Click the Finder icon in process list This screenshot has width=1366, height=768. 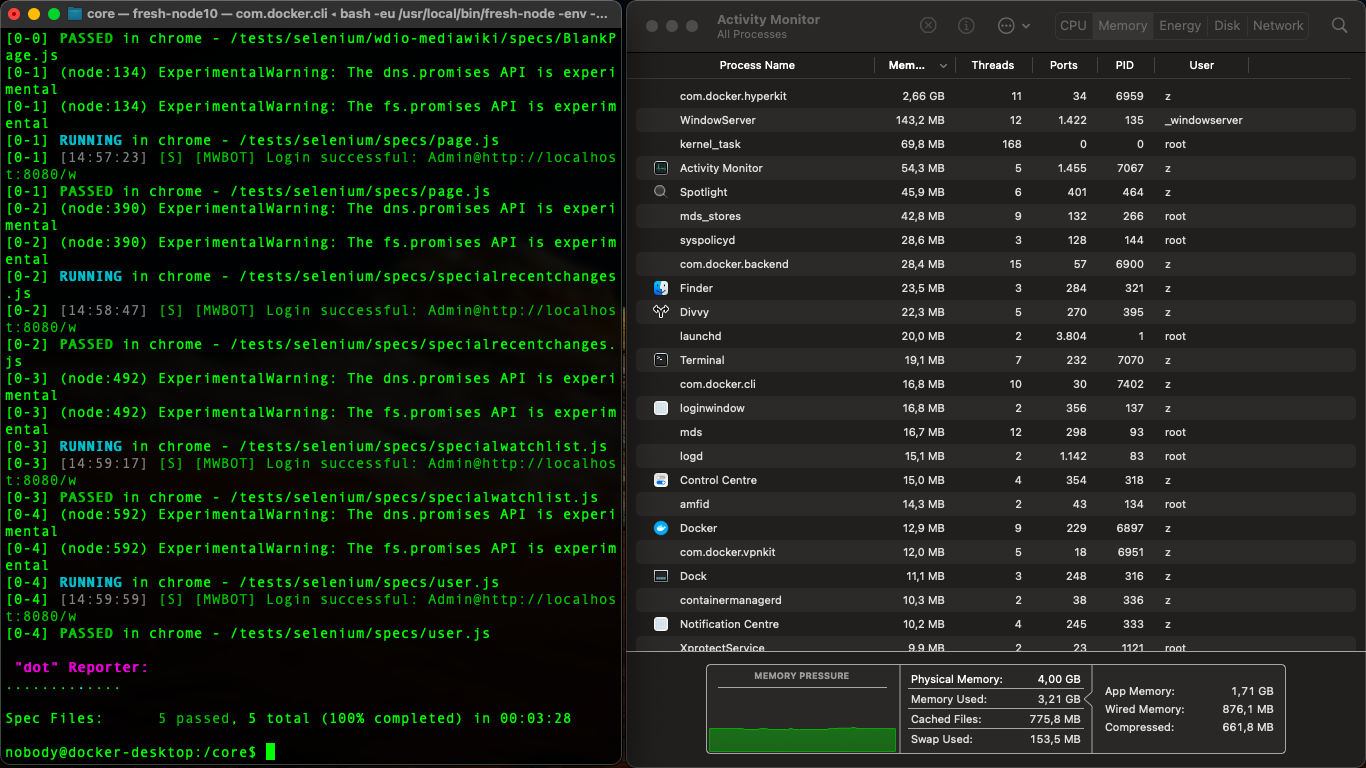[660, 288]
